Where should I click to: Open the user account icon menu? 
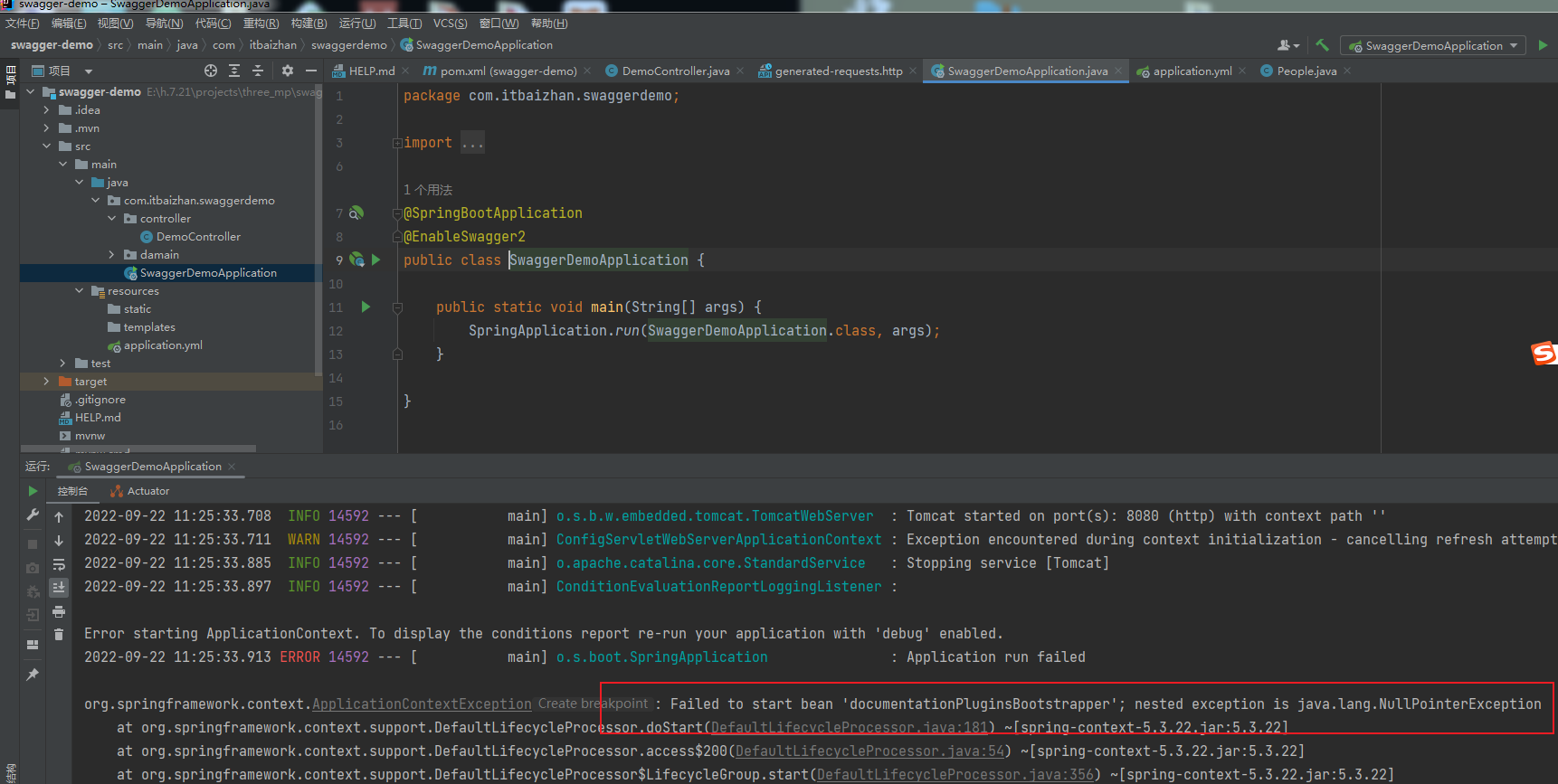point(1287,45)
